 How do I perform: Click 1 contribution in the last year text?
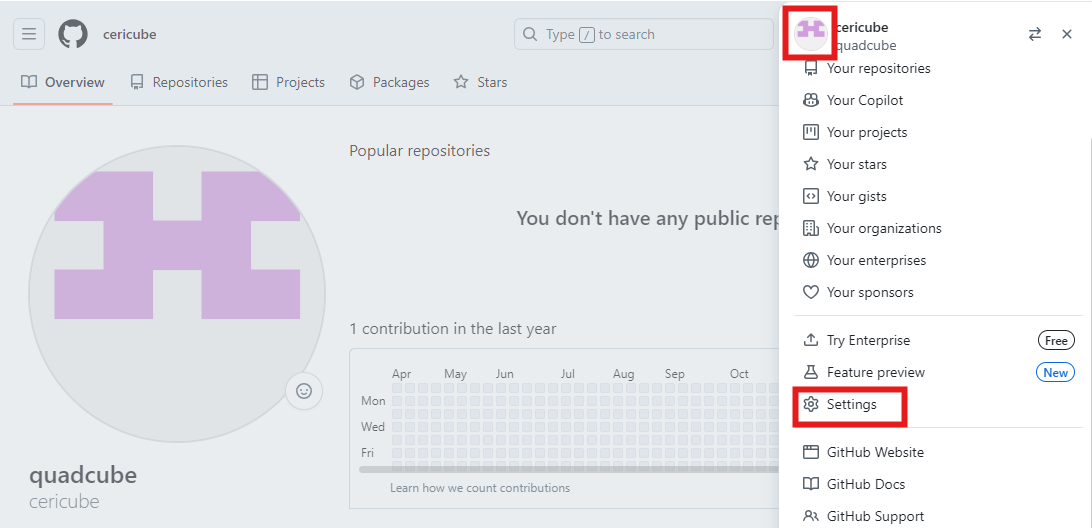(453, 328)
